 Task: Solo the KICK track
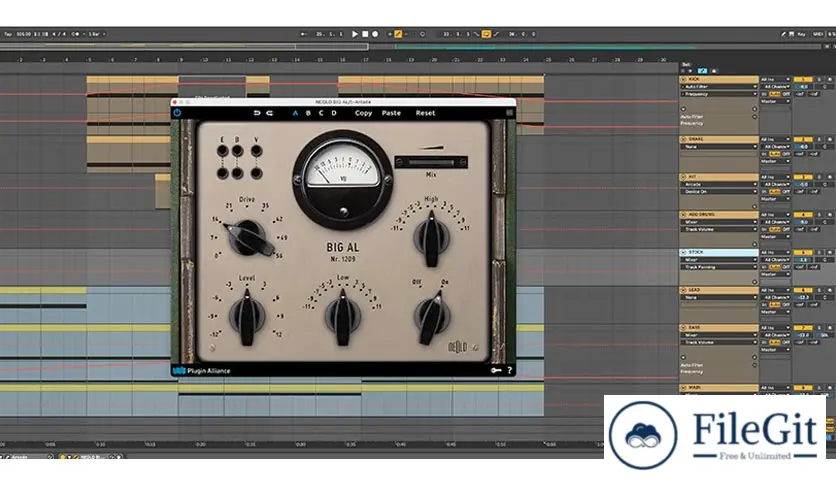point(819,79)
